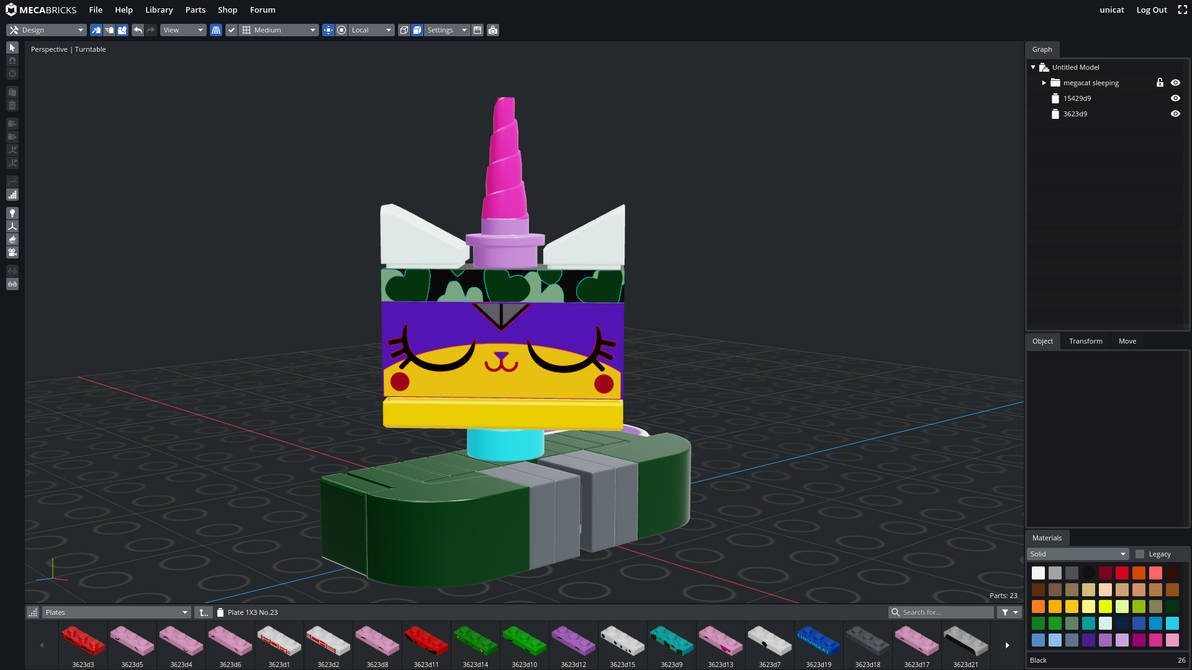
Task: Click the parent folder arrow icon beside Plates
Action: tap(203, 612)
